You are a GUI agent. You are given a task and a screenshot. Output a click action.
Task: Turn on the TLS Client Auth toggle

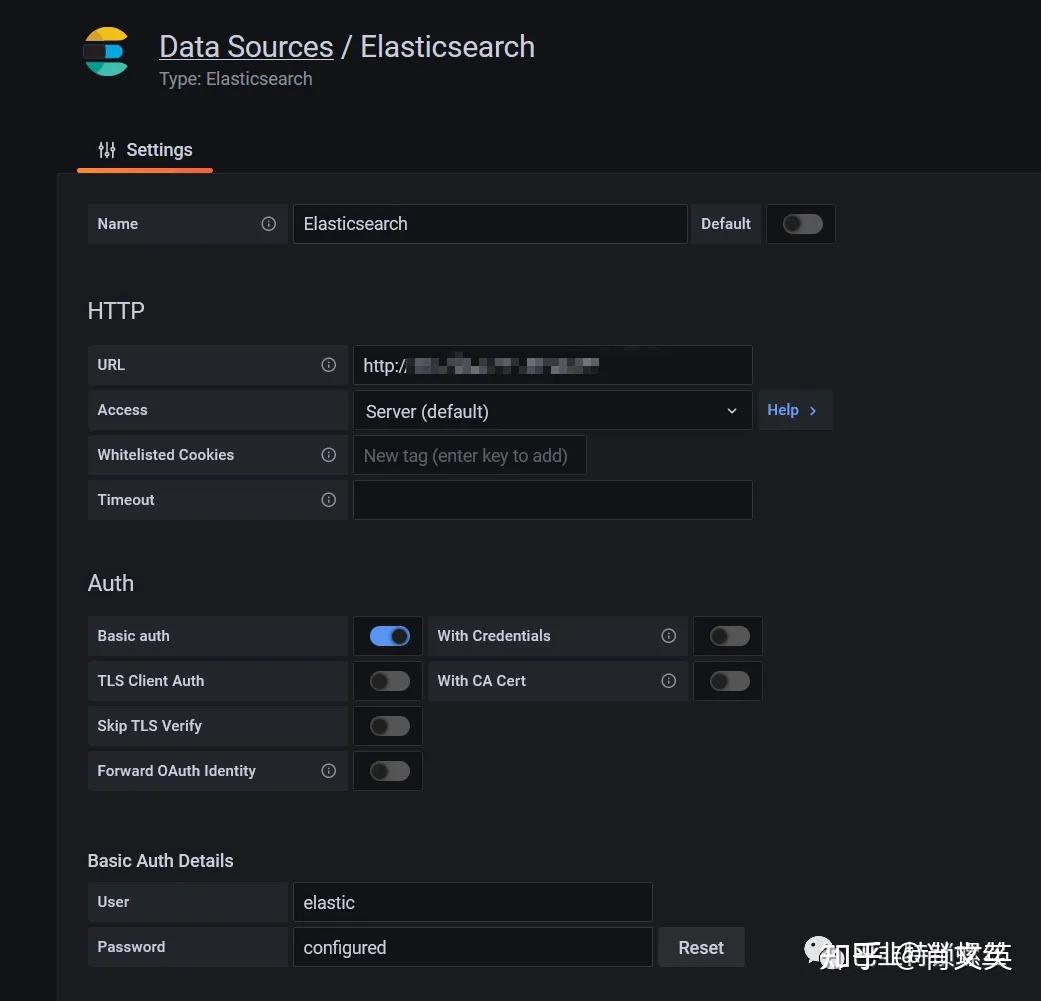click(x=389, y=681)
